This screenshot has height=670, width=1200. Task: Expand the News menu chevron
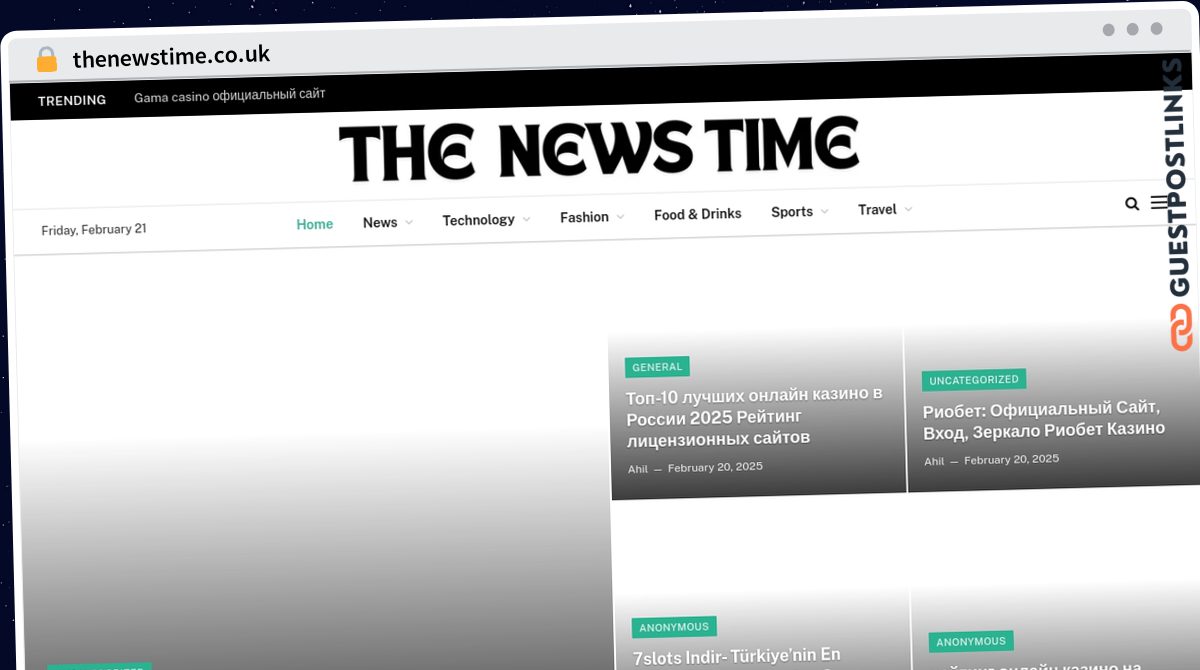(x=409, y=222)
